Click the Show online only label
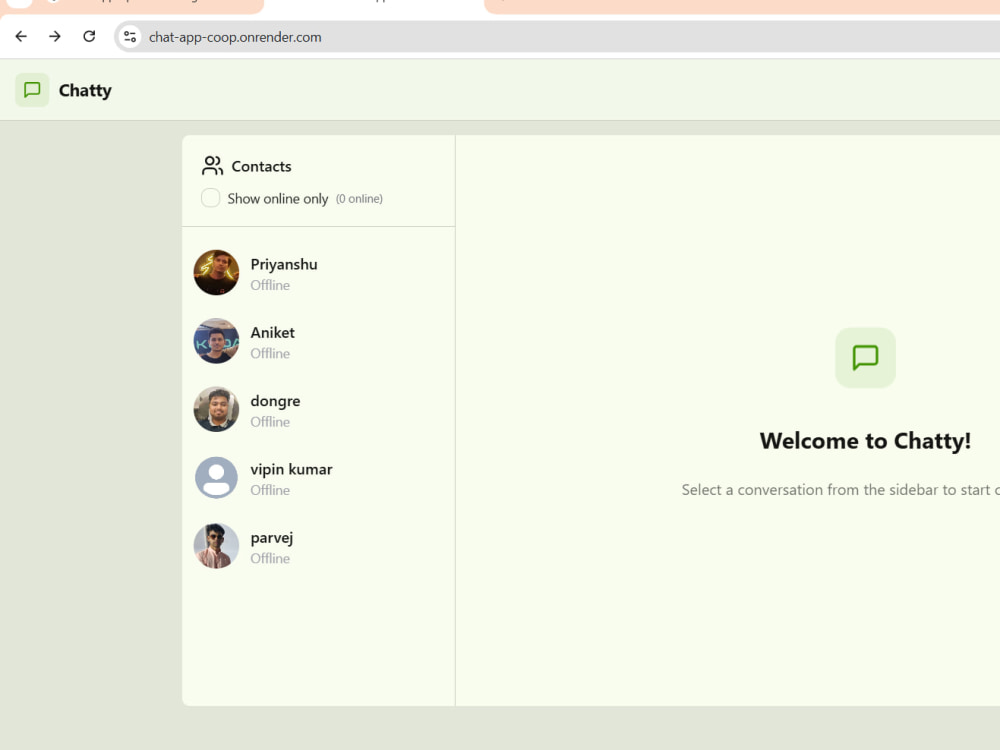The width and height of the screenshot is (1000, 750). pos(277,199)
